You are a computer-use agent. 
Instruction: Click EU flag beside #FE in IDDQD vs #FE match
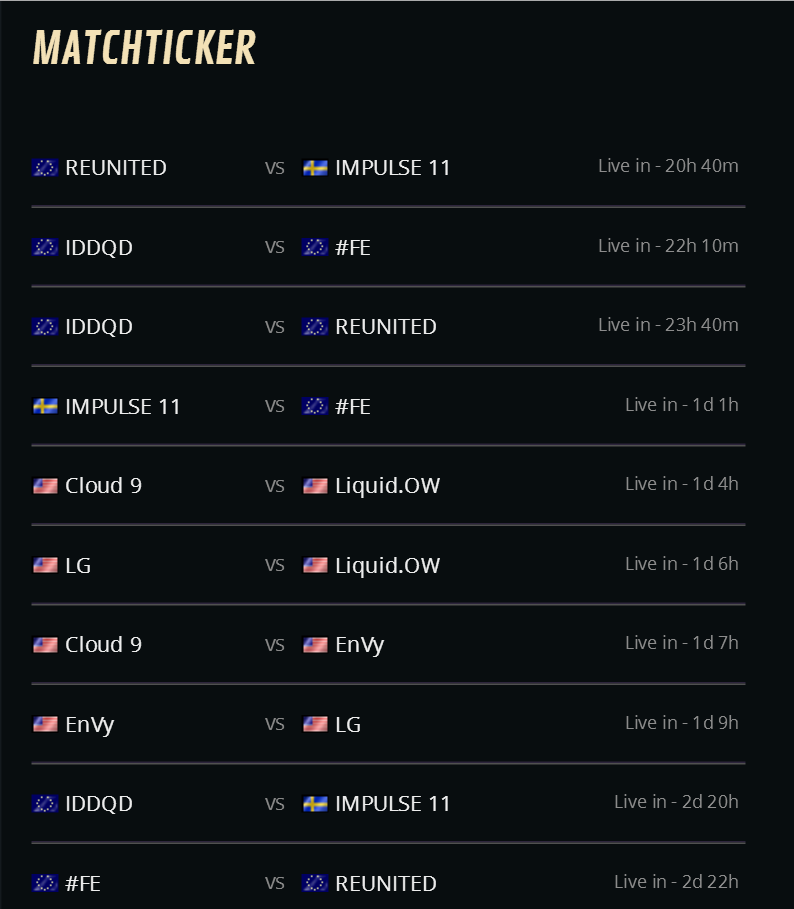pyautogui.click(x=315, y=248)
